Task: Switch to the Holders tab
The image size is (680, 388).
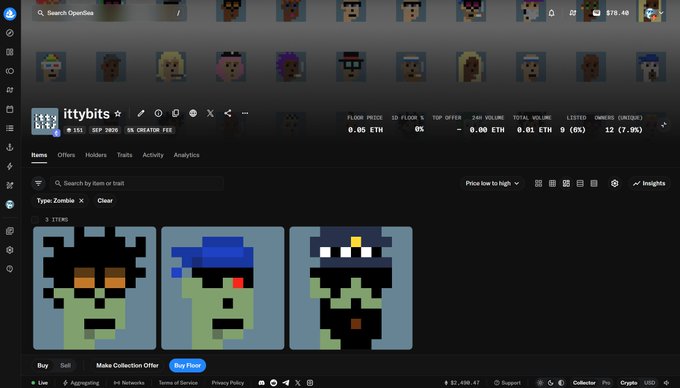Action: click(x=96, y=155)
